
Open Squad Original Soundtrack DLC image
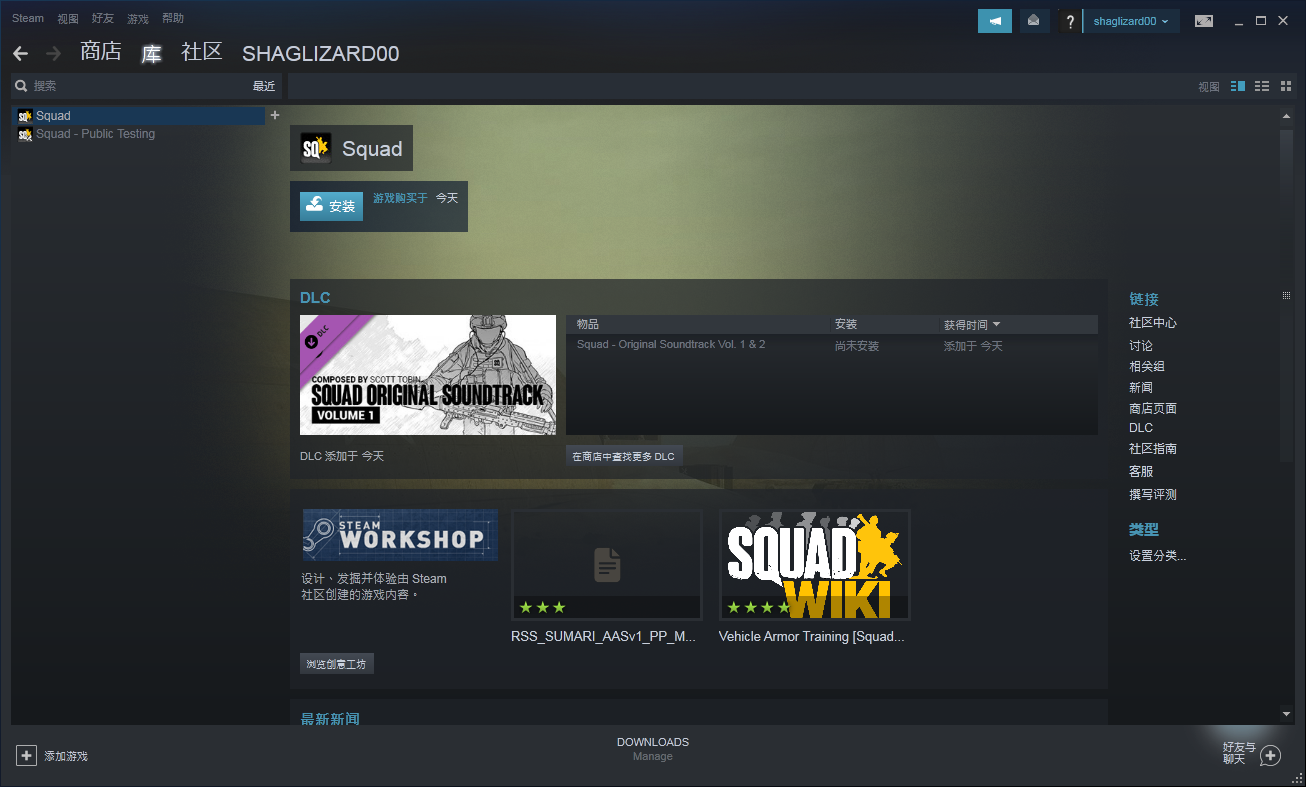click(x=428, y=375)
